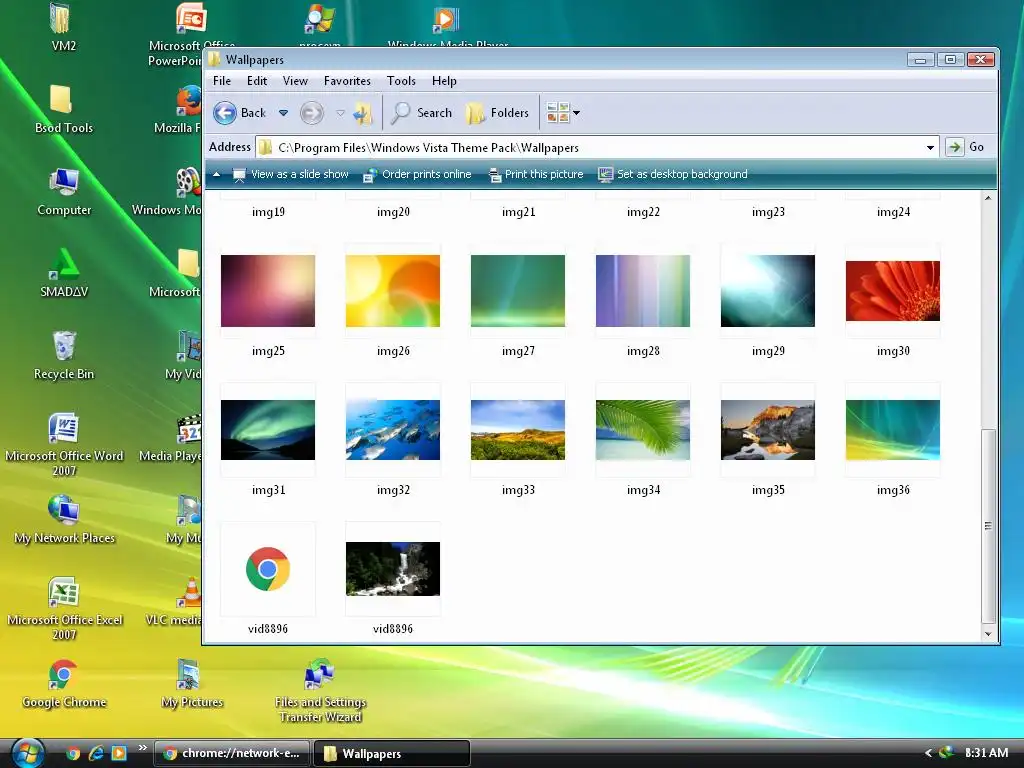Viewport: 1024px width, 768px height.
Task: Click Order prints online
Action: pyautogui.click(x=417, y=174)
